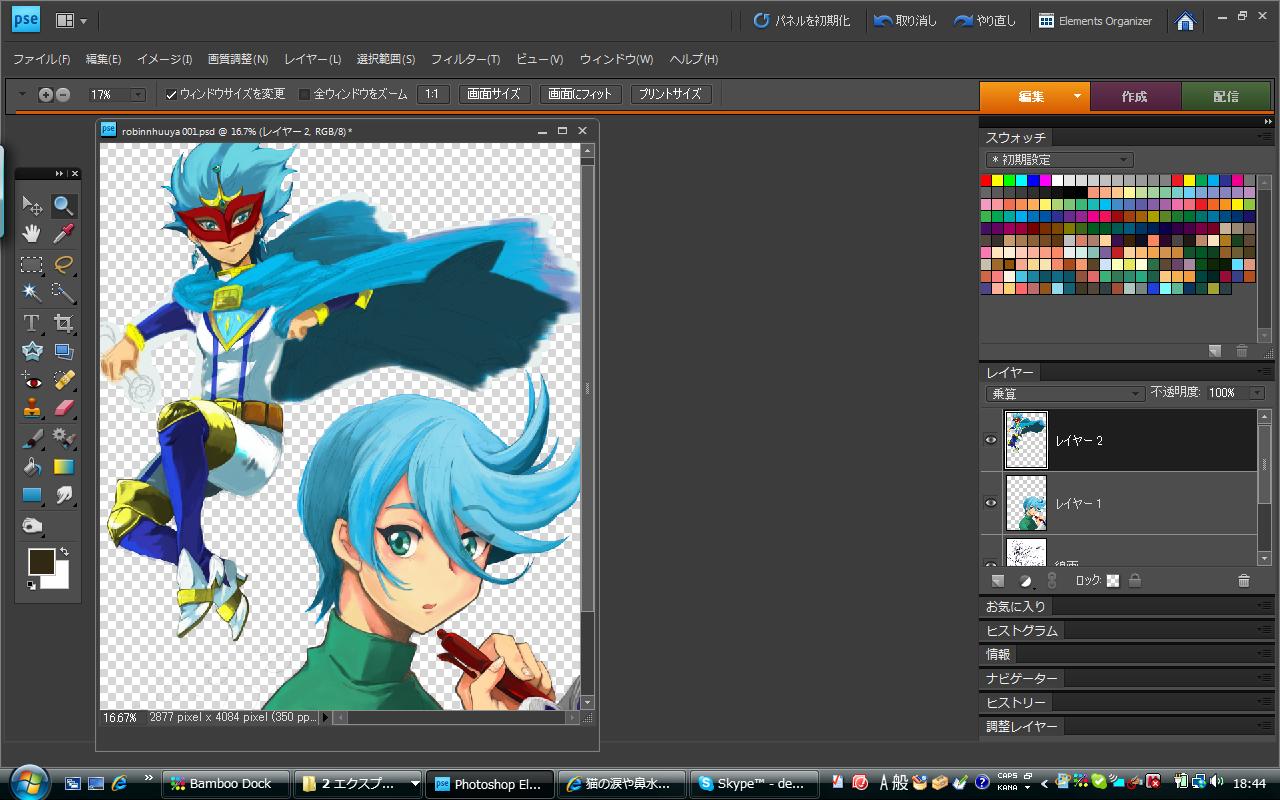Switch to the 作成 tab
The image size is (1280, 800).
coord(1134,96)
